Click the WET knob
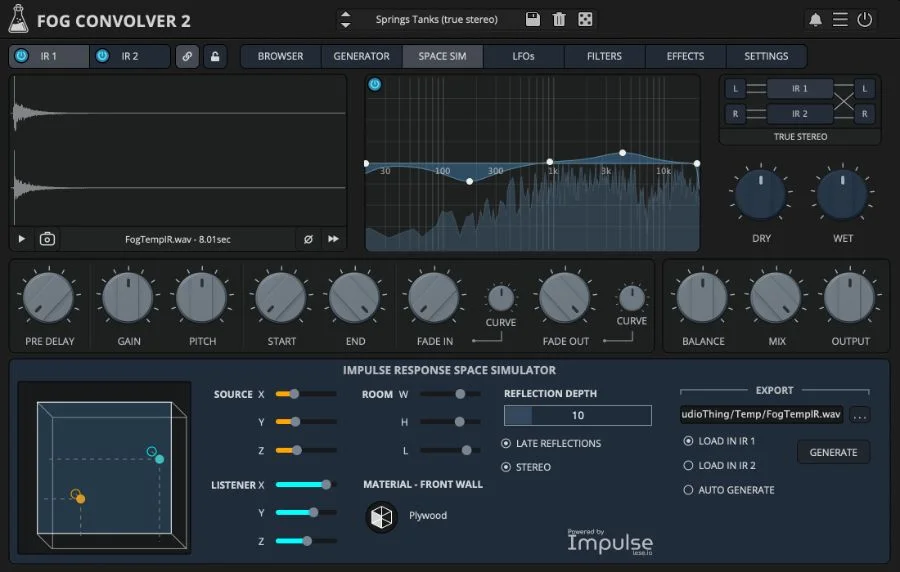Screen dimensions: 900x572 click(842, 195)
